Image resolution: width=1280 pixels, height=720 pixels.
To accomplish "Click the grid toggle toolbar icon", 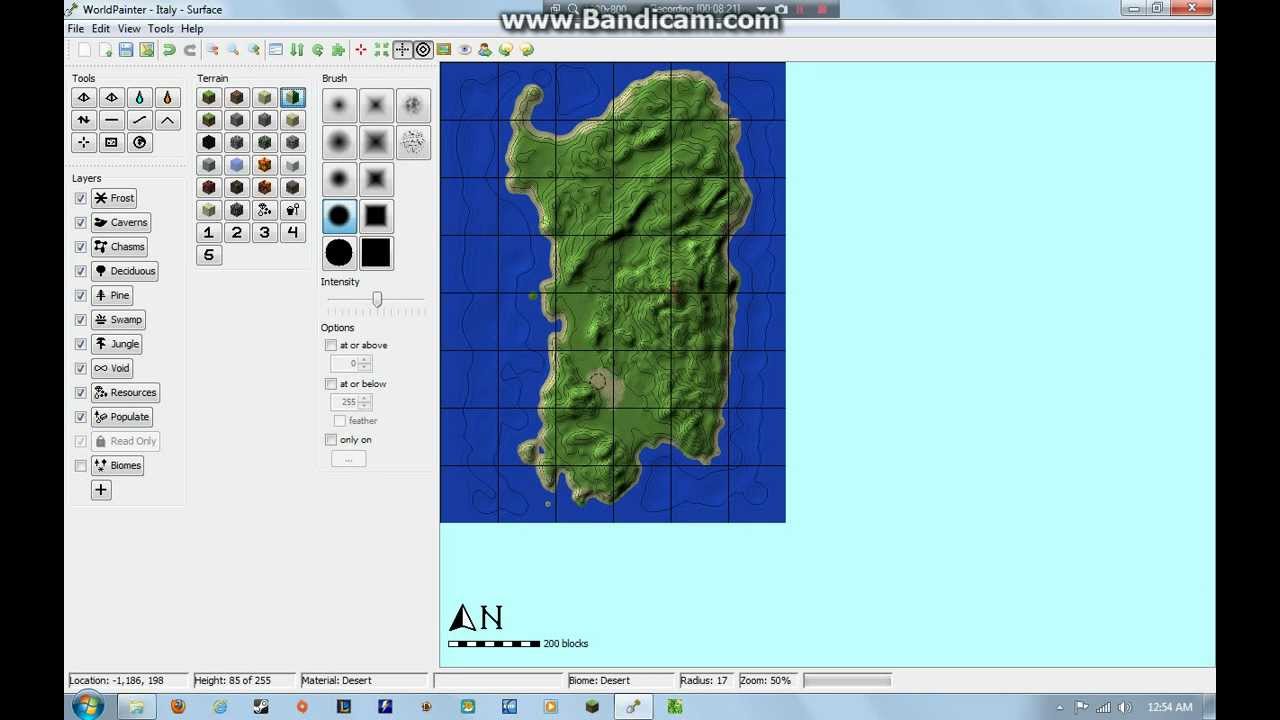I will tap(402, 50).
